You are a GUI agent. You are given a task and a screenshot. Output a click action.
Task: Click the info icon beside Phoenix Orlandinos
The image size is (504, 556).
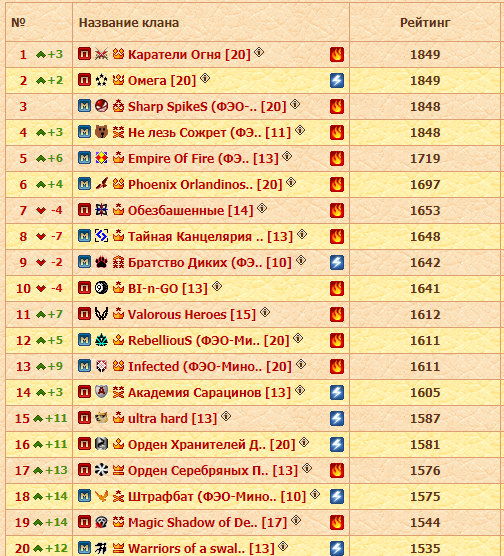[x=291, y=182]
